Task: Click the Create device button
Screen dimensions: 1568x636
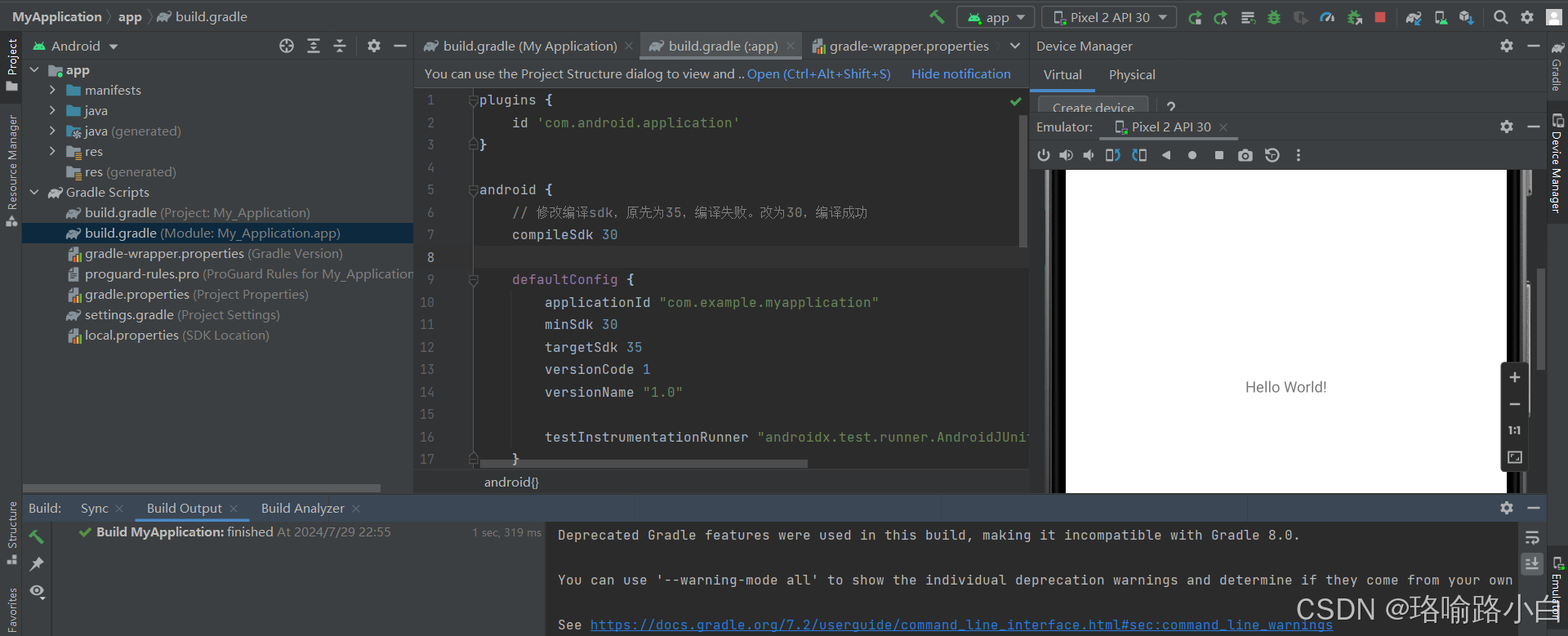Action: pos(1093,106)
